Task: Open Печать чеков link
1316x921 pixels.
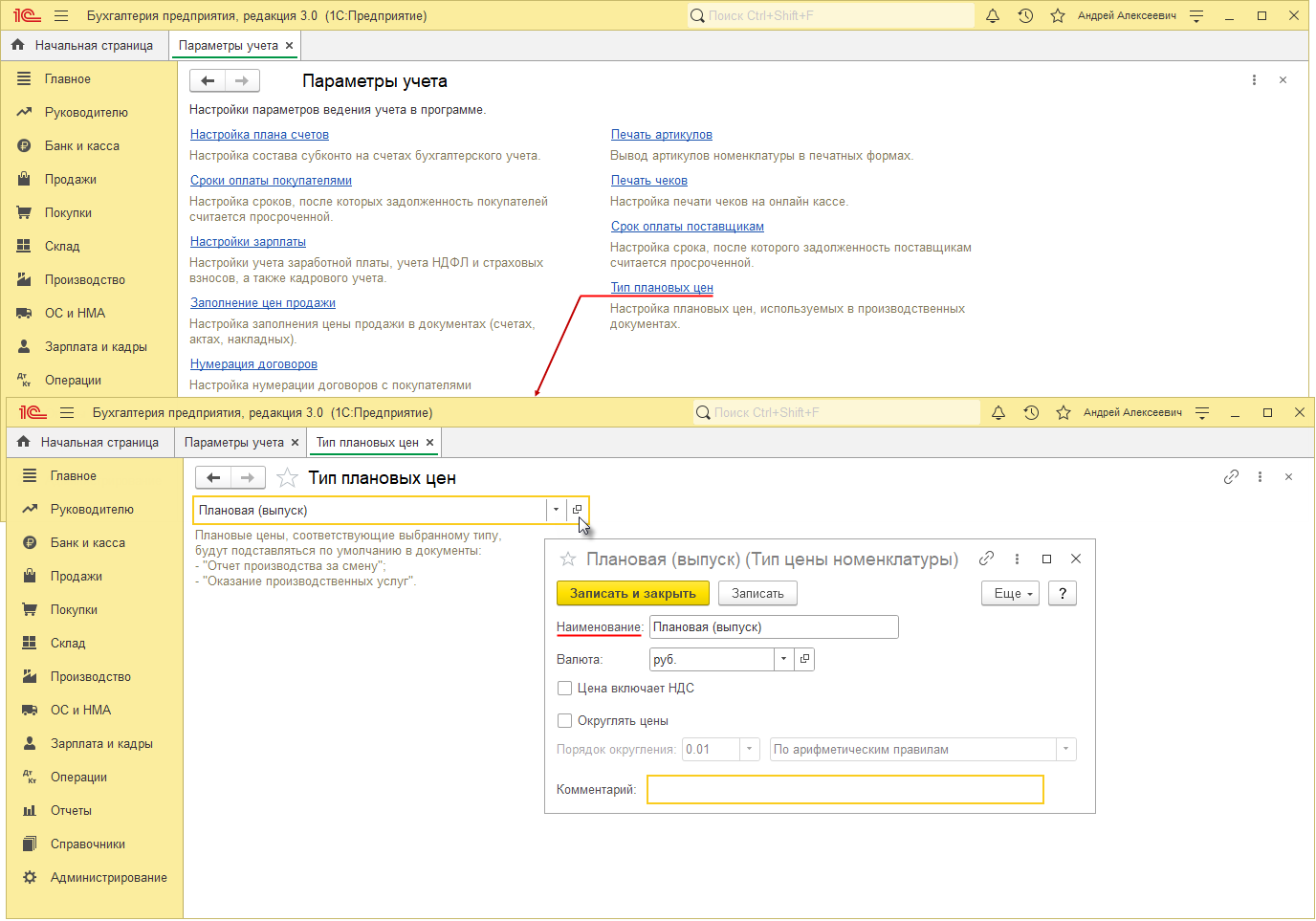Action: (649, 181)
